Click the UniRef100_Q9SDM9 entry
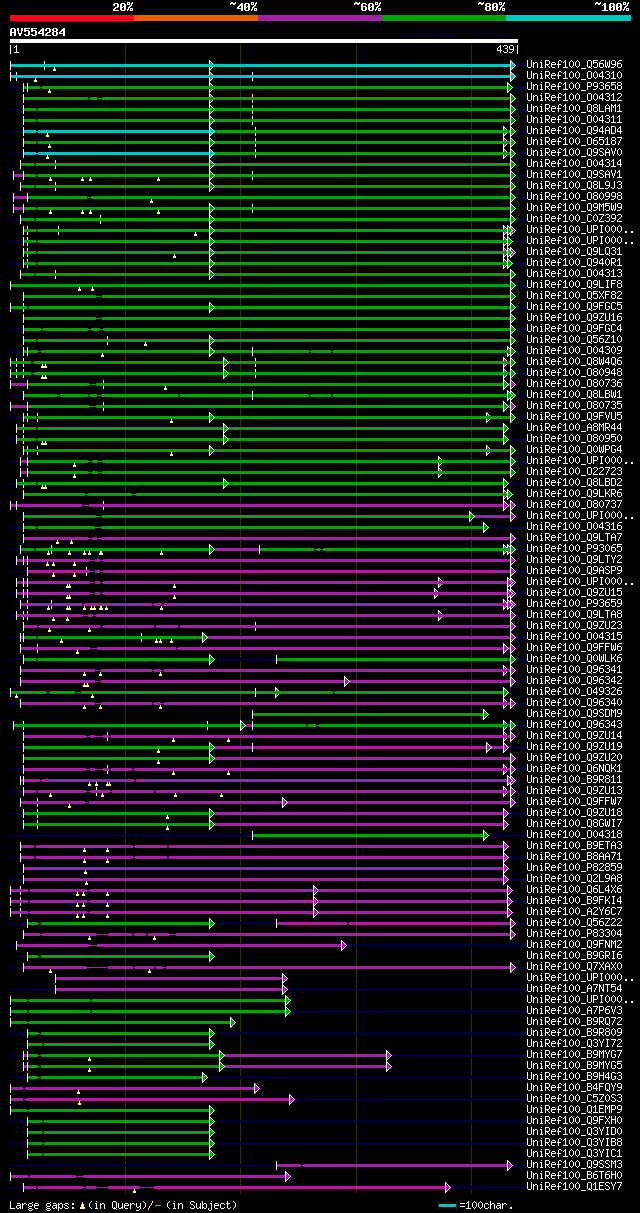The width and height of the screenshot is (640, 1213). coord(574,713)
